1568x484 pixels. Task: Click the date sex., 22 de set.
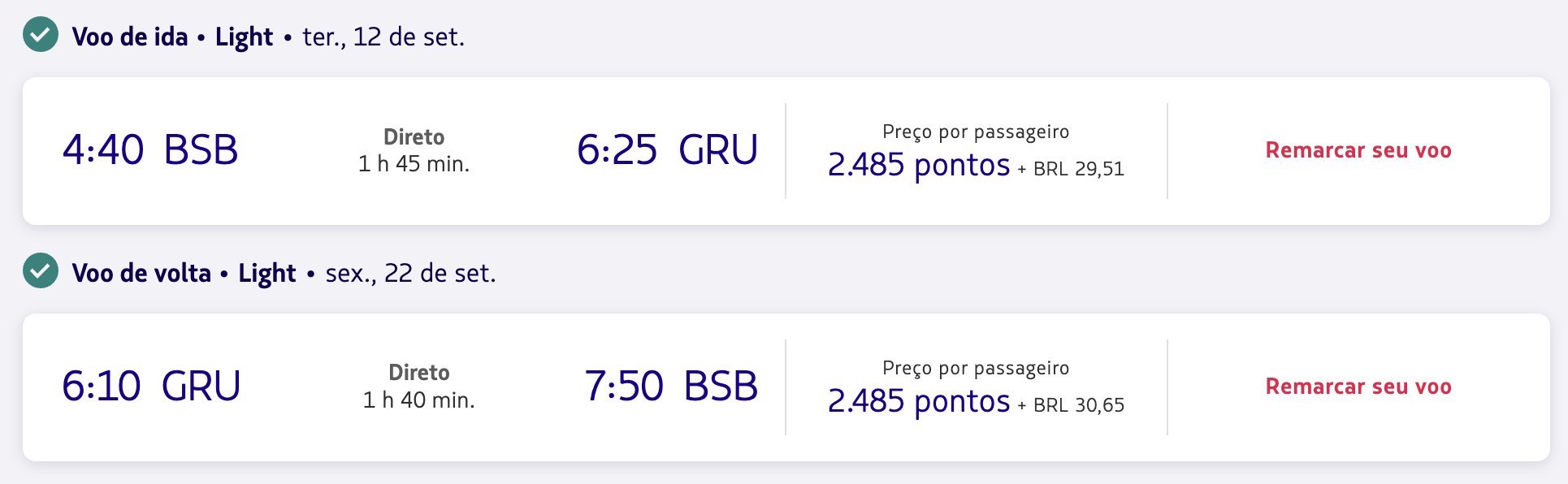(410, 274)
